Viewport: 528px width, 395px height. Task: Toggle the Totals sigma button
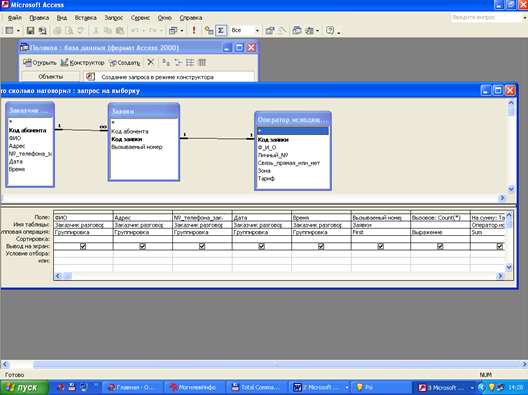point(221,31)
